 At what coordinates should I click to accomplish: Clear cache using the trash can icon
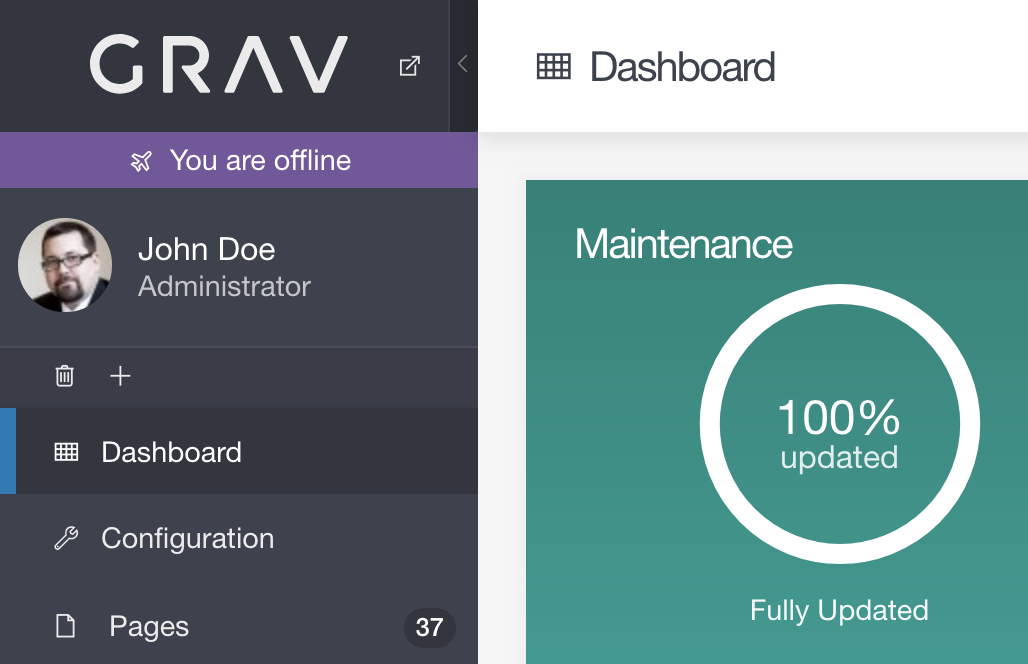click(65, 376)
